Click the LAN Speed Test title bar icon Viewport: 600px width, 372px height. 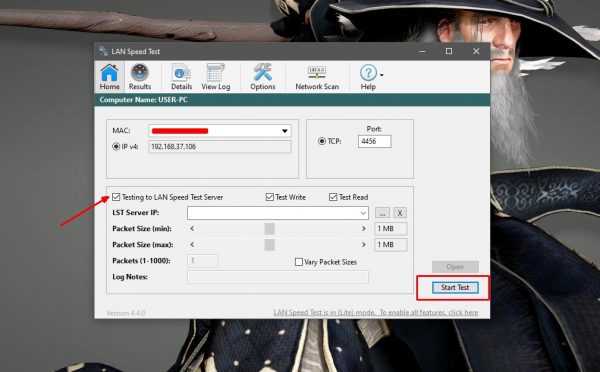[103, 51]
